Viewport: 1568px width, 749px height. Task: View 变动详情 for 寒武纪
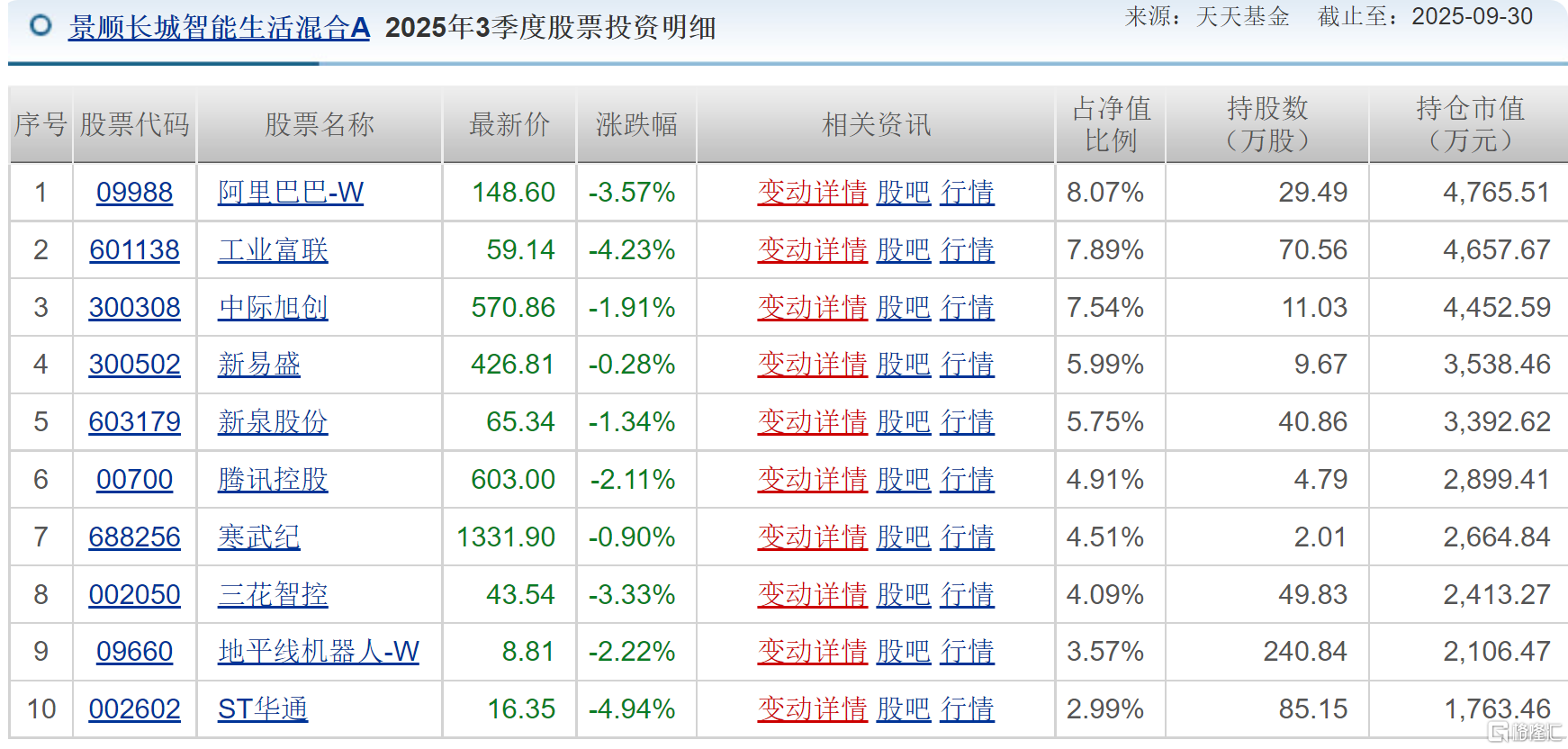(x=813, y=537)
